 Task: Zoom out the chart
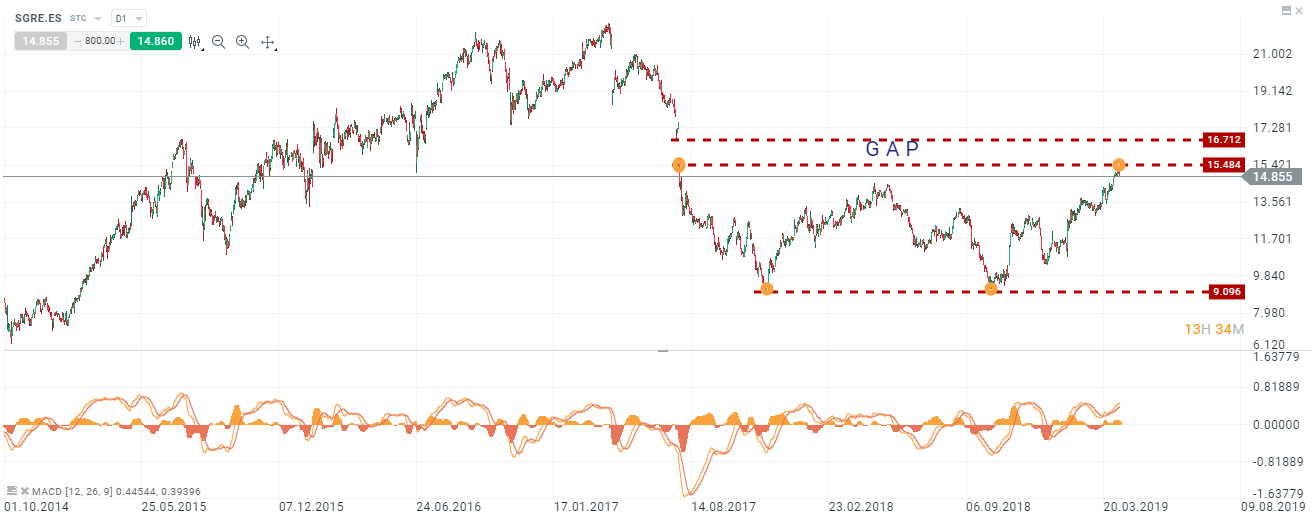pyautogui.click(x=218, y=42)
